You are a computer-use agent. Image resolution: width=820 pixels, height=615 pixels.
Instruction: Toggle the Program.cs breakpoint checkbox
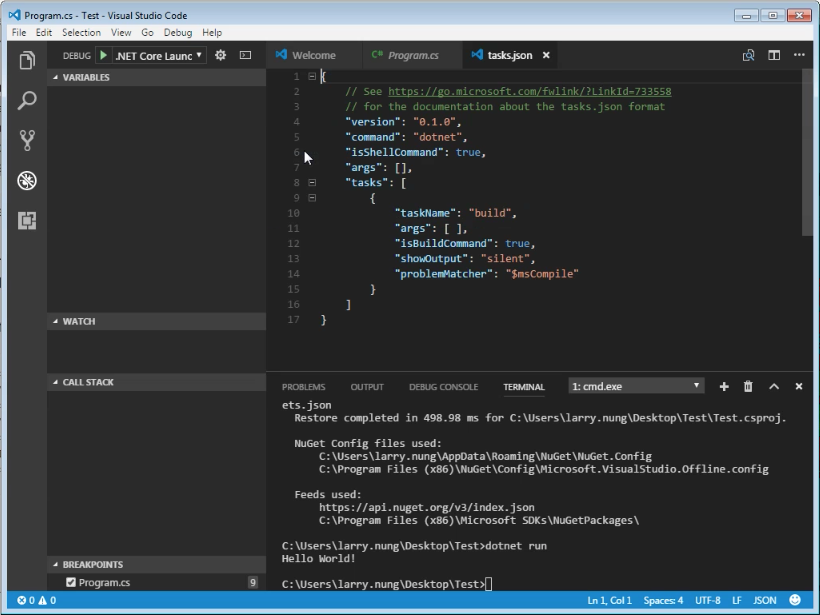tap(71, 582)
